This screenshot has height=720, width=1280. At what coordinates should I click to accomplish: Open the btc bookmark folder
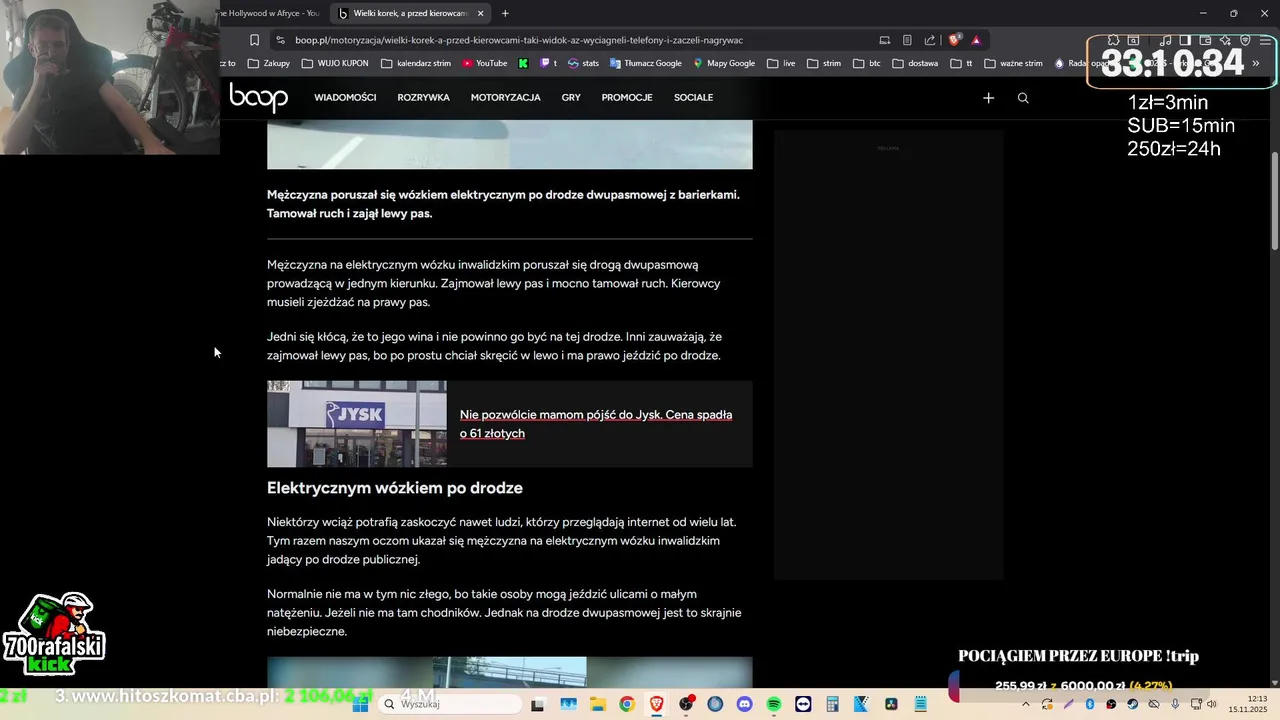point(866,63)
